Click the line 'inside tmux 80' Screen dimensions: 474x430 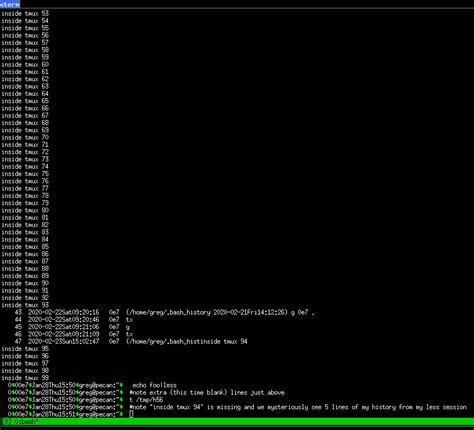click(25, 211)
